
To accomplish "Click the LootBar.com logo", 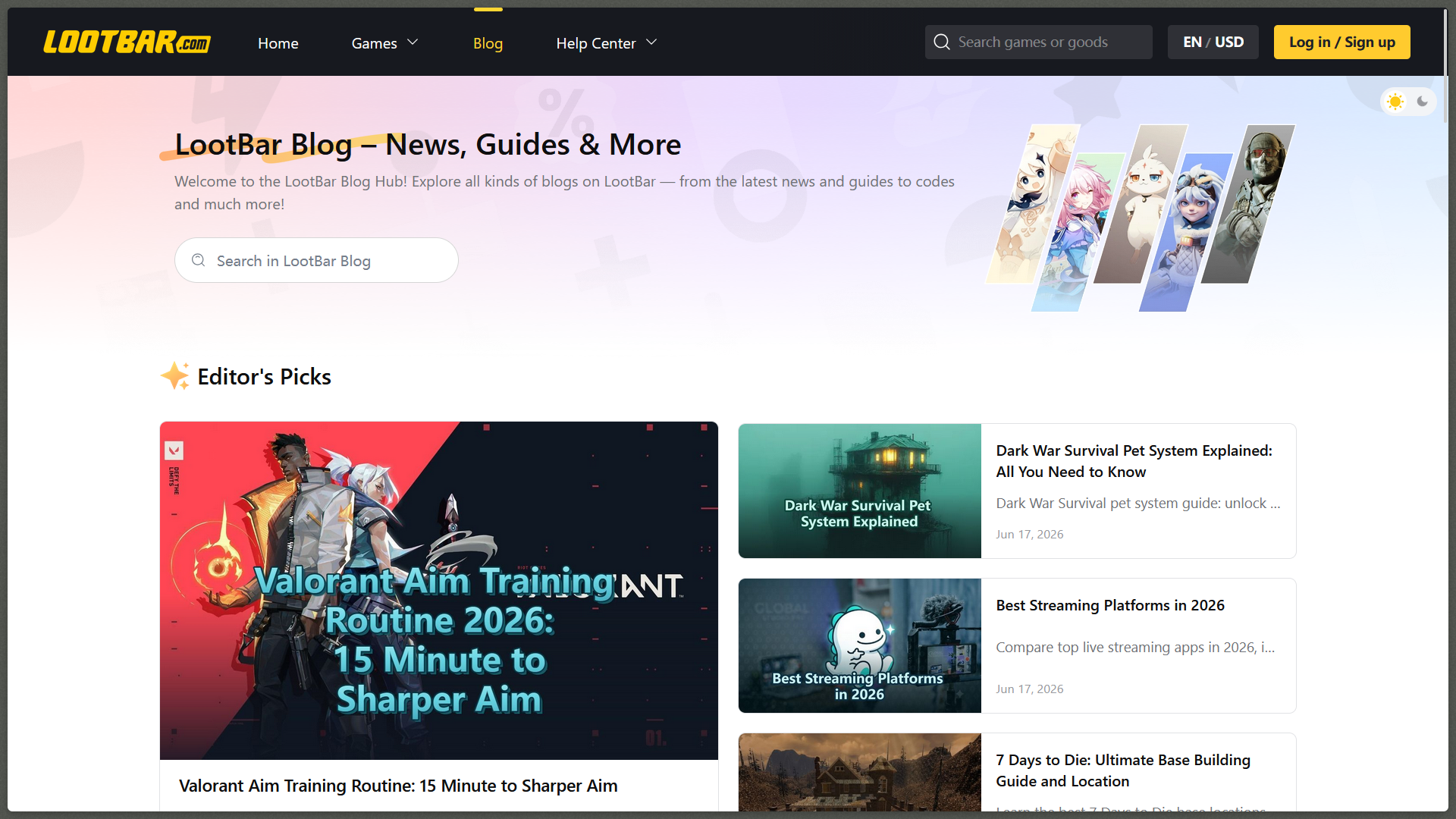I will click(x=127, y=42).
